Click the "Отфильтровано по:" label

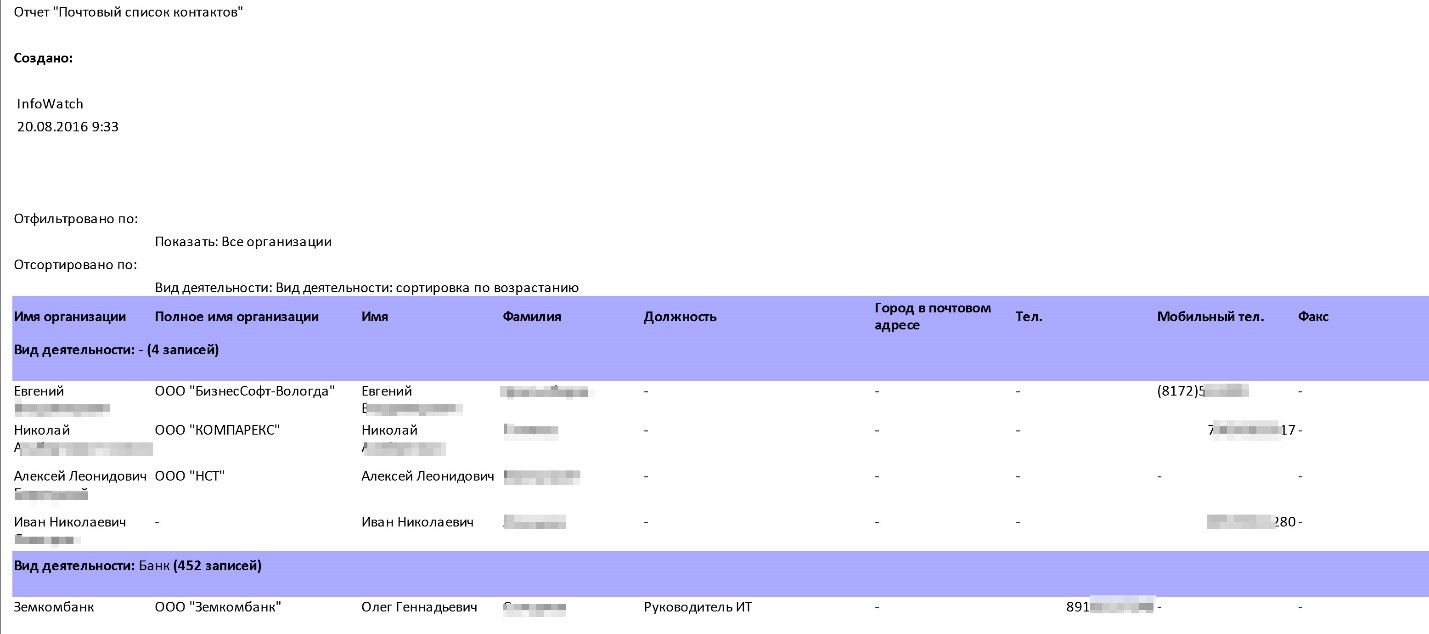pos(76,219)
